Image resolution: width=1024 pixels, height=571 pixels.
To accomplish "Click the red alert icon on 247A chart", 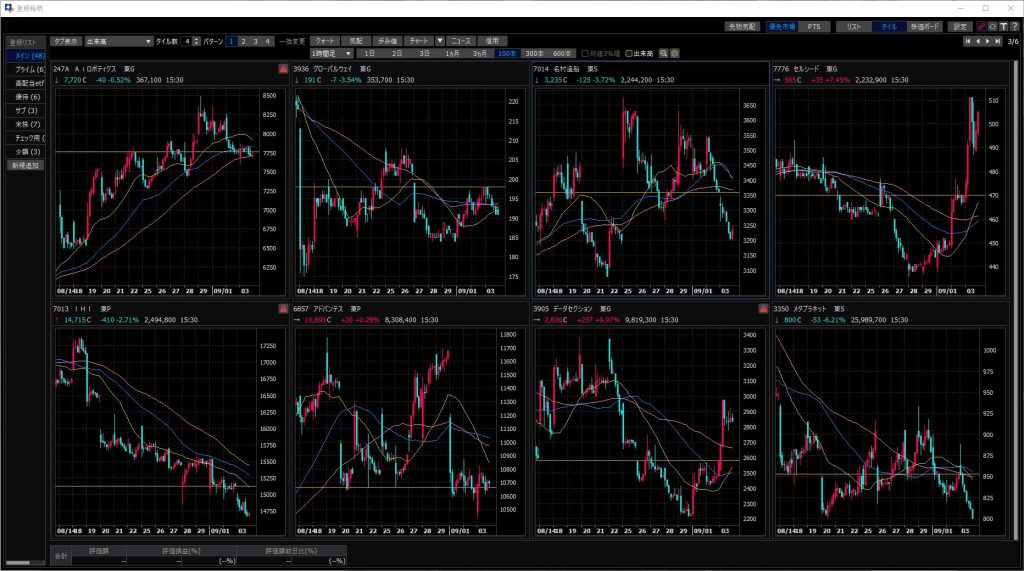I will [x=283, y=69].
